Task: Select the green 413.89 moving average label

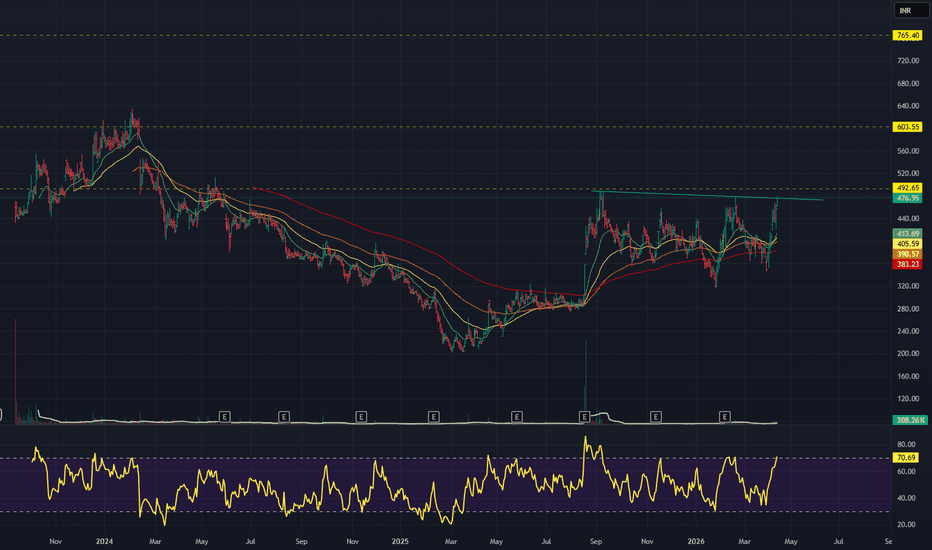Action: (x=907, y=233)
